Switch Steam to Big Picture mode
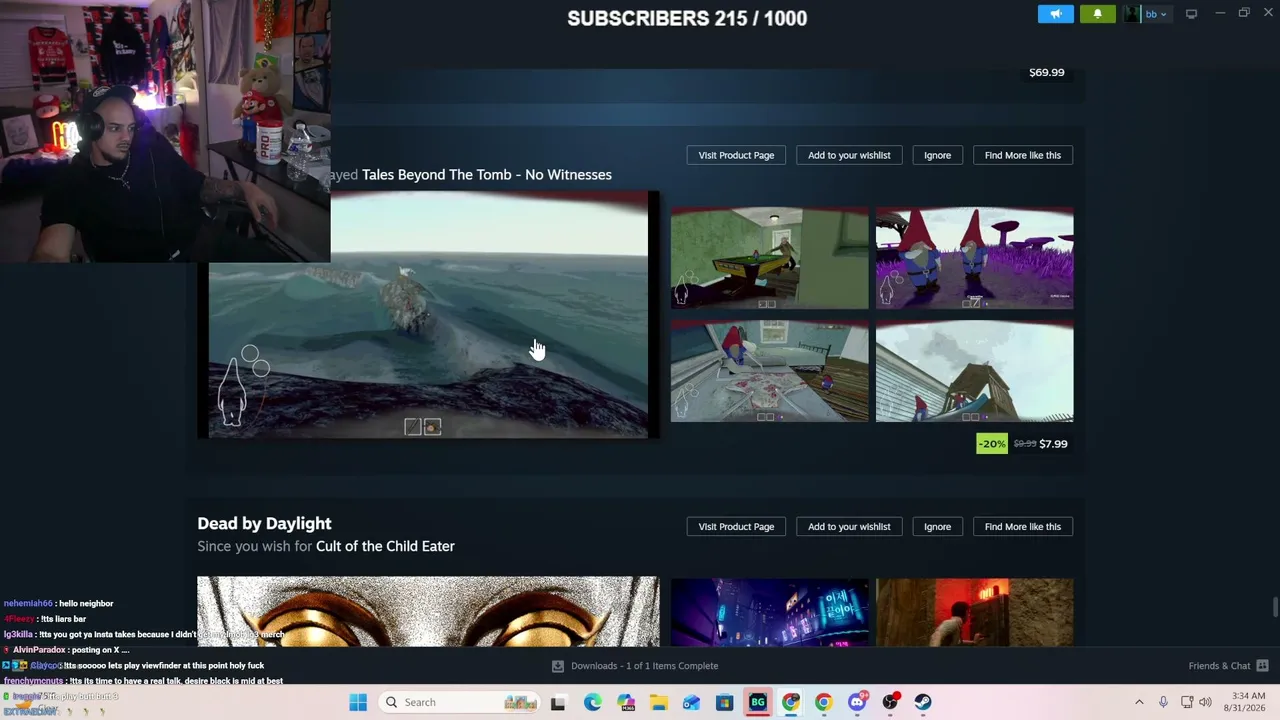The height and width of the screenshot is (720, 1280). [1191, 14]
